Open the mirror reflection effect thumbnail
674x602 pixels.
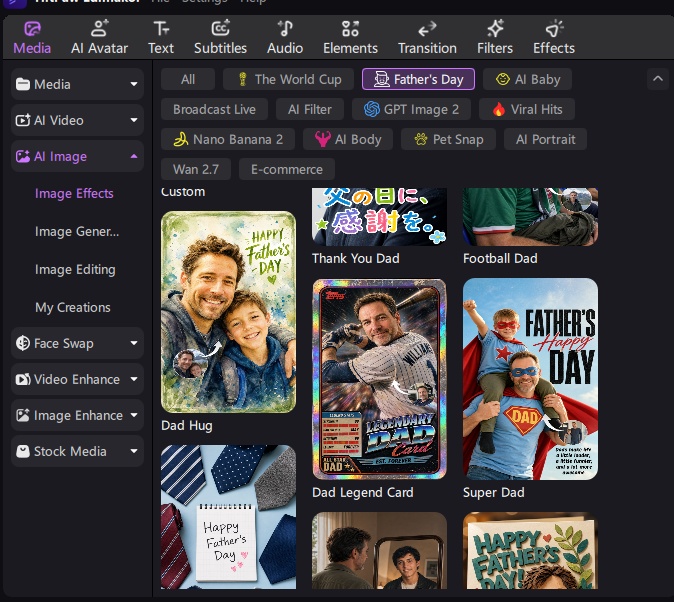(x=380, y=550)
